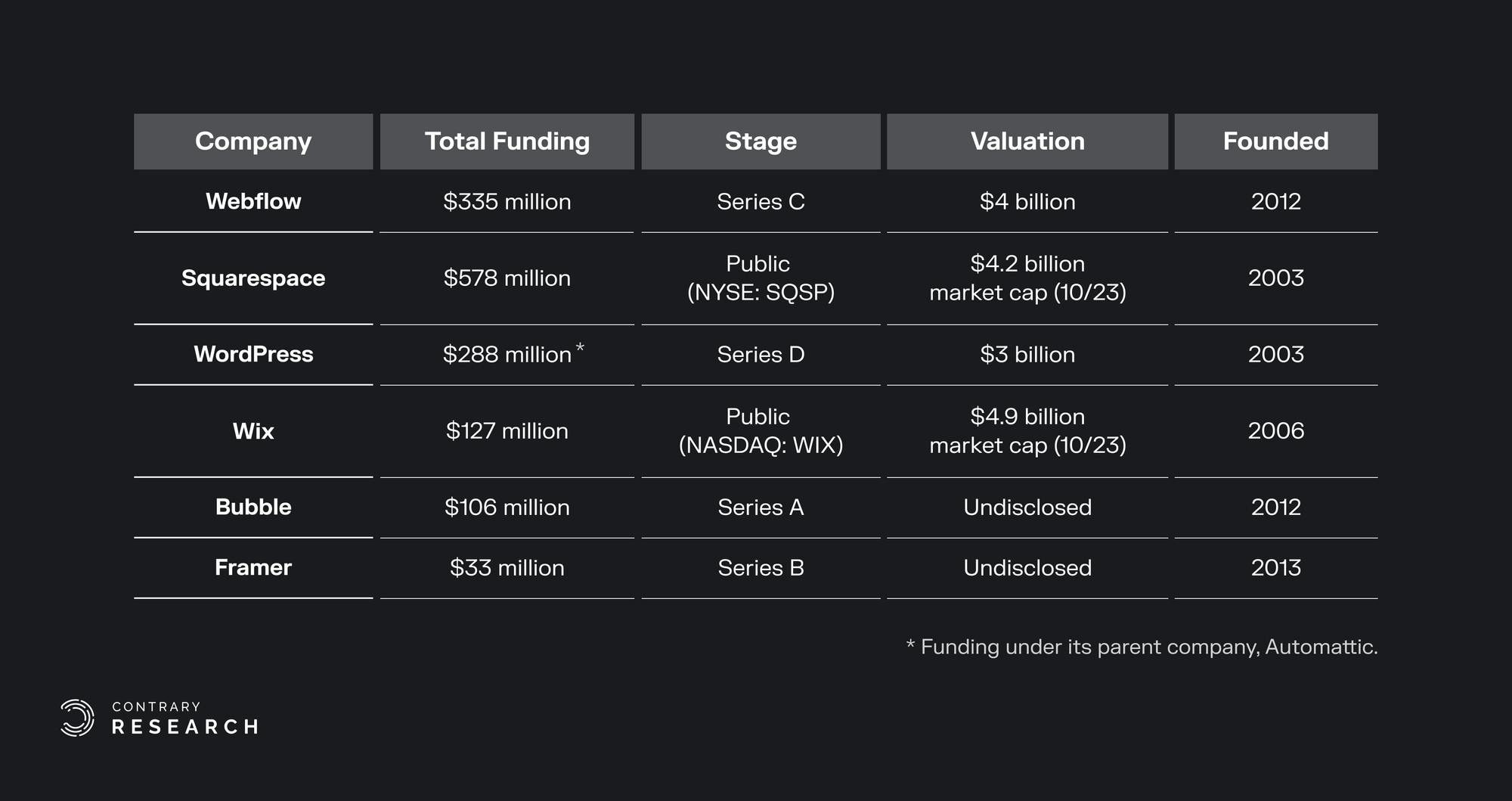The height and width of the screenshot is (801, 1512).
Task: Click the Bubble company name
Action: click(253, 507)
